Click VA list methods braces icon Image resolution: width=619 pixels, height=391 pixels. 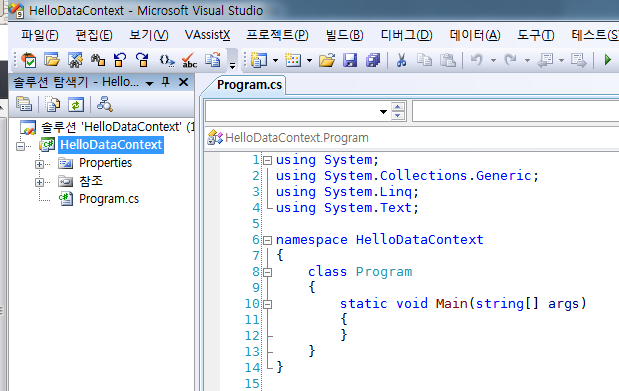tap(167, 60)
